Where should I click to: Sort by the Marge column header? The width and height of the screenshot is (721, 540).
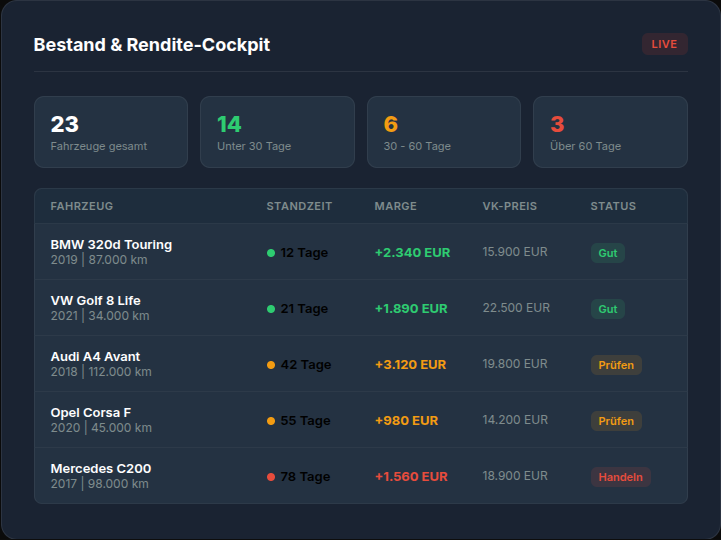395,206
